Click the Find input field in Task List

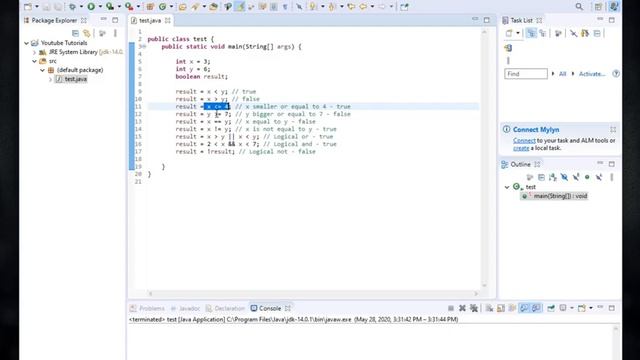tap(526, 74)
